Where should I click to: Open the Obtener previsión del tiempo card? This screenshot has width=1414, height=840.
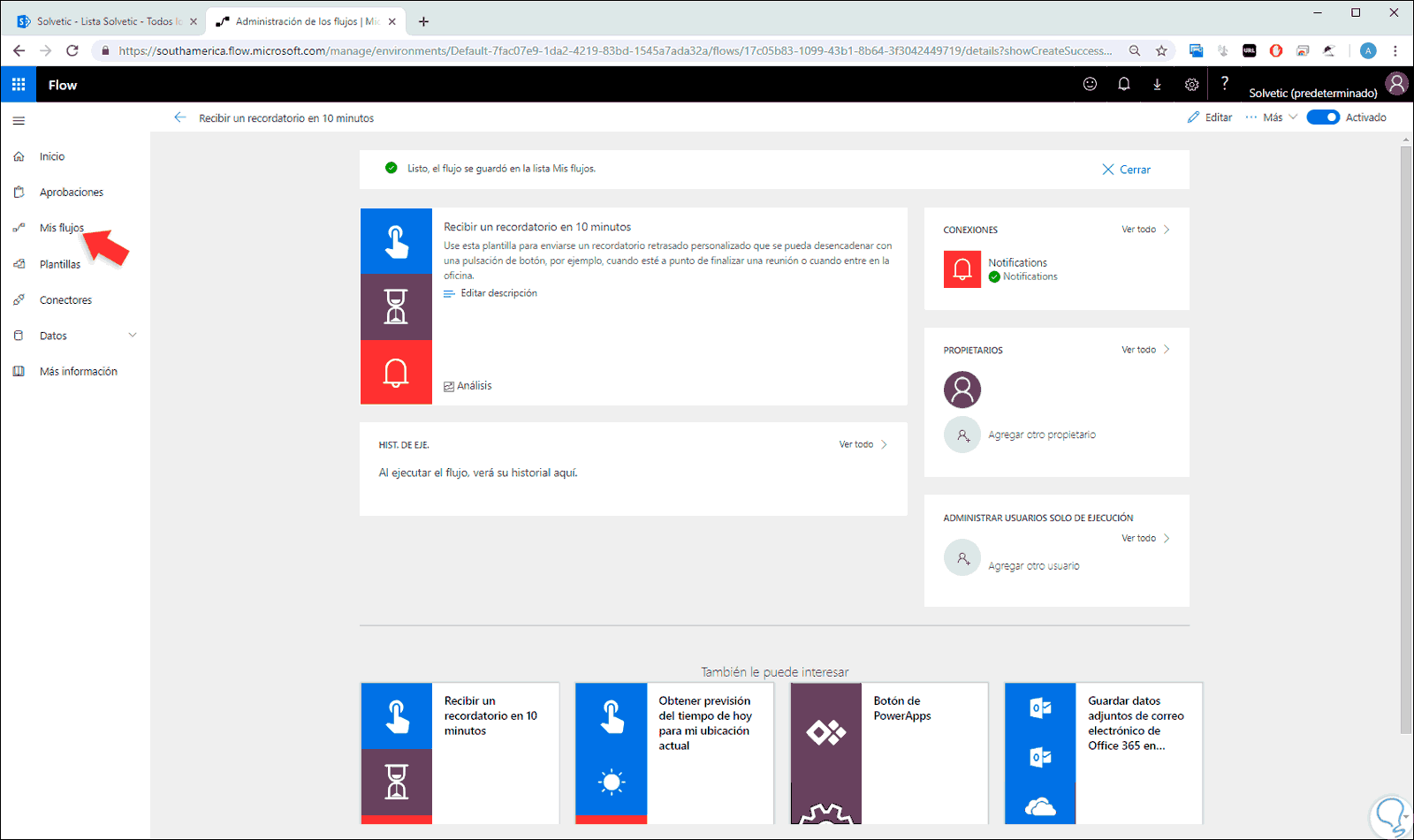pyautogui.click(x=674, y=753)
